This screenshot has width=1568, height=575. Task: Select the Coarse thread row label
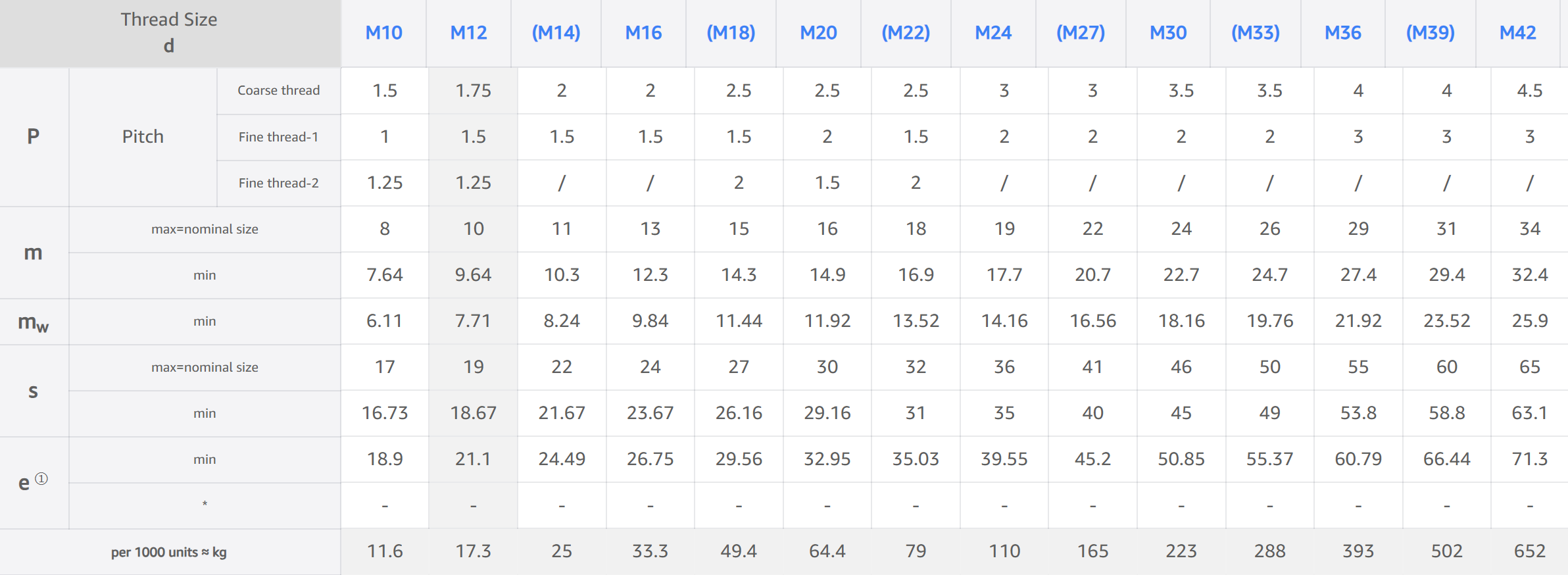point(278,91)
